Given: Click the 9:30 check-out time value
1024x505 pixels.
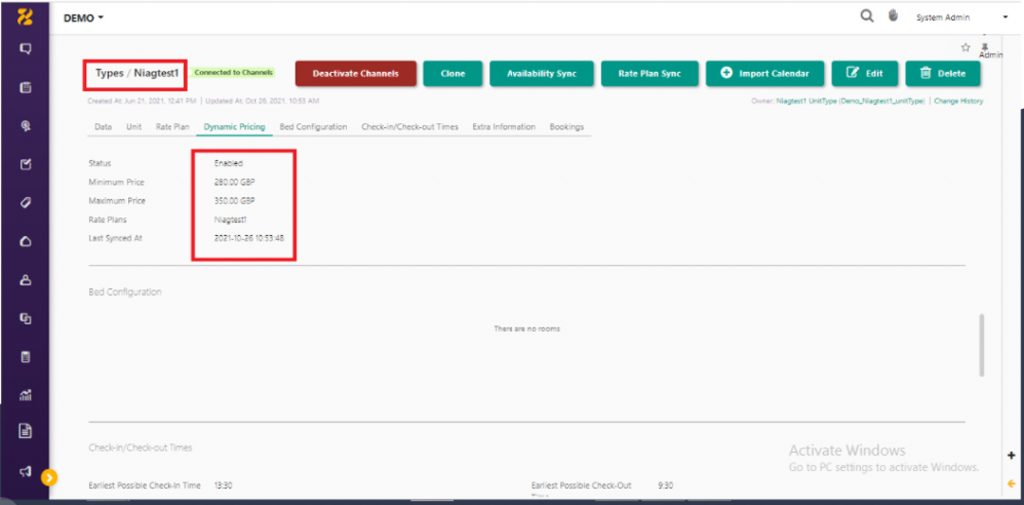Looking at the screenshot, I should tap(665, 485).
